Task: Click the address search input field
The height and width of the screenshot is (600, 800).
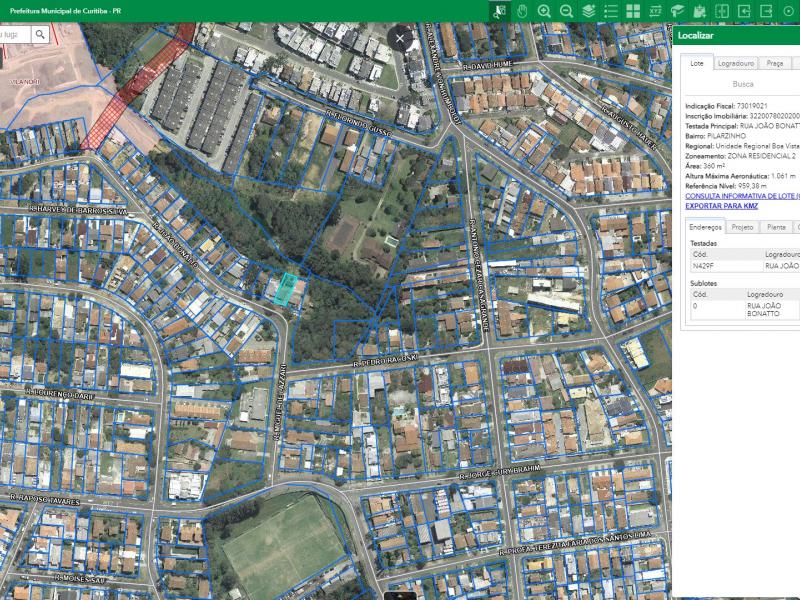Action: tap(14, 34)
